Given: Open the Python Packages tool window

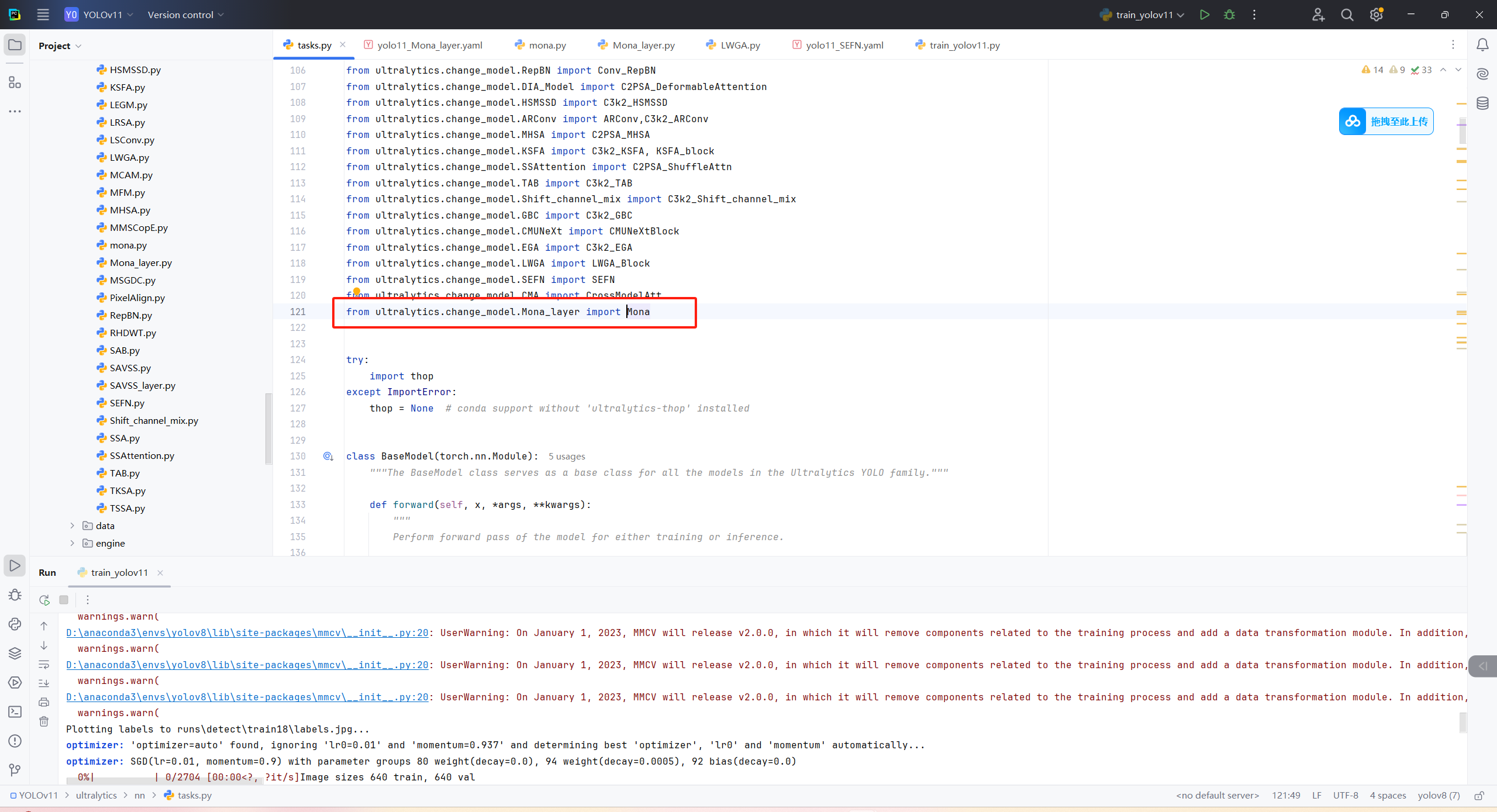Looking at the screenshot, I should pyautogui.click(x=15, y=653).
